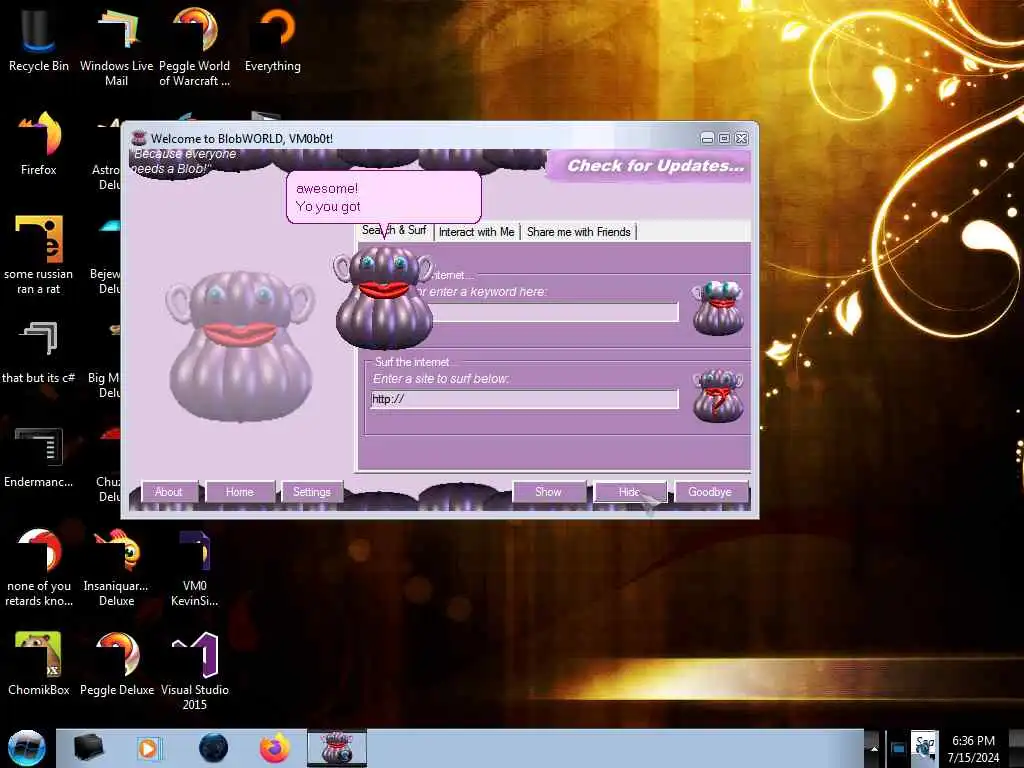This screenshot has width=1024, height=768.
Task: Click the blob surf icon beside URL field
Action: point(718,395)
